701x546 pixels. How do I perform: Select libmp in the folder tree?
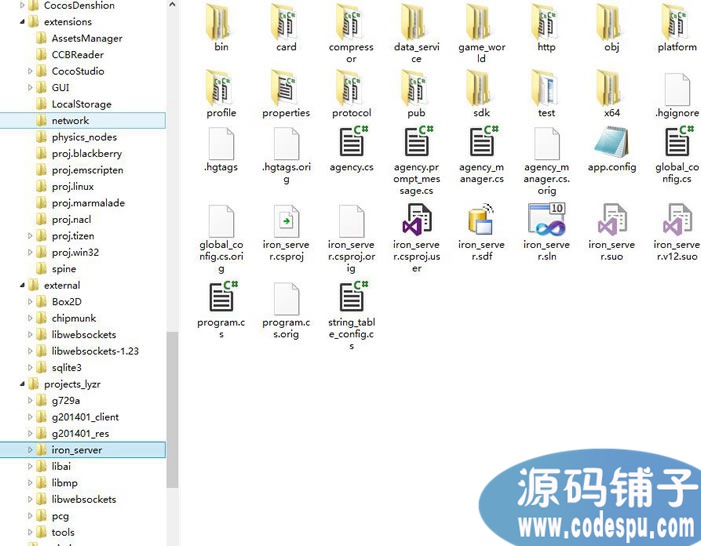click(x=64, y=483)
